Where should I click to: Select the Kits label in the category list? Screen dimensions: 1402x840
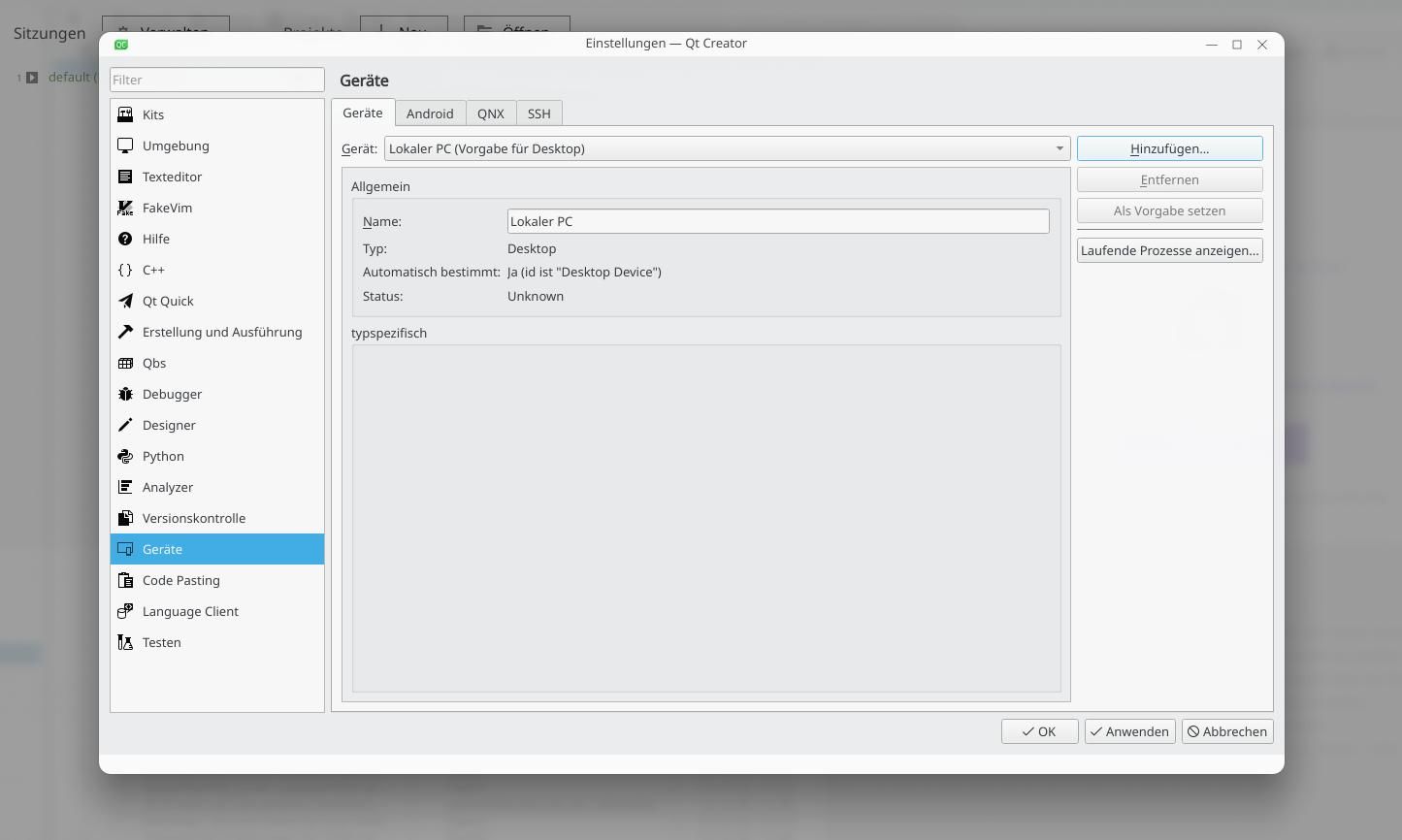pyautogui.click(x=153, y=114)
